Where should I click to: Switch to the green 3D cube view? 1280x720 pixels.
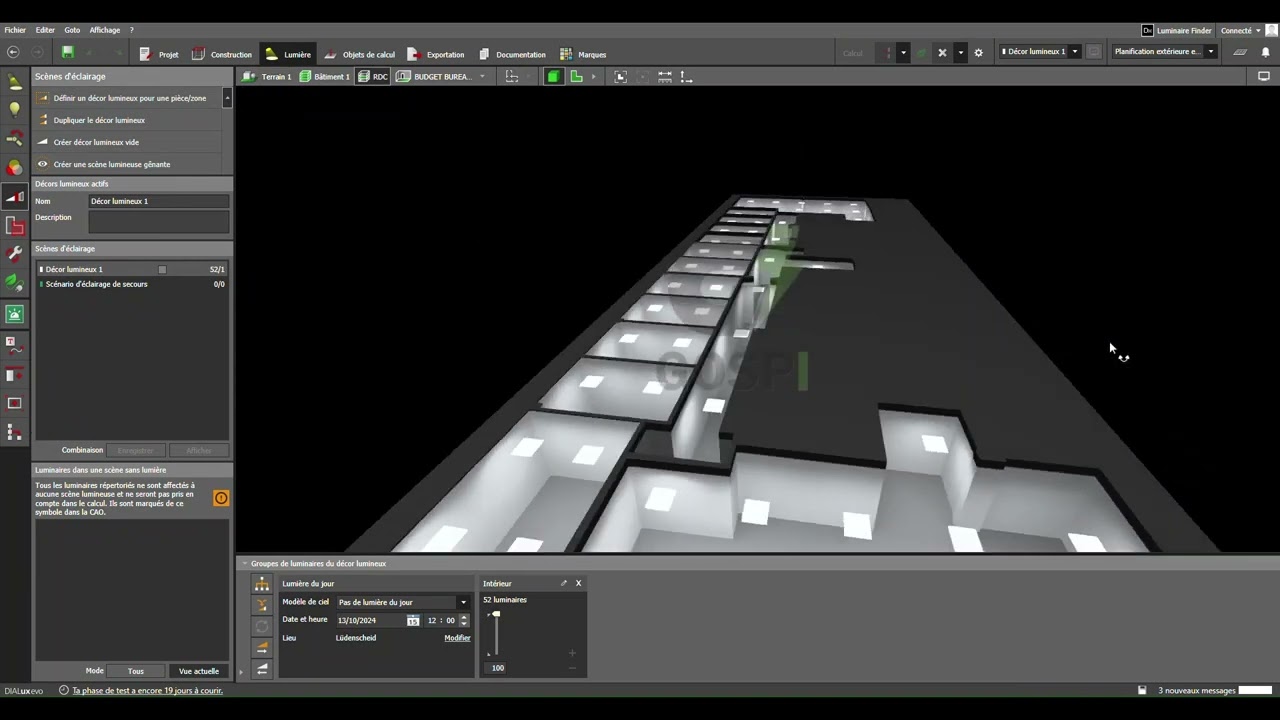coord(553,77)
